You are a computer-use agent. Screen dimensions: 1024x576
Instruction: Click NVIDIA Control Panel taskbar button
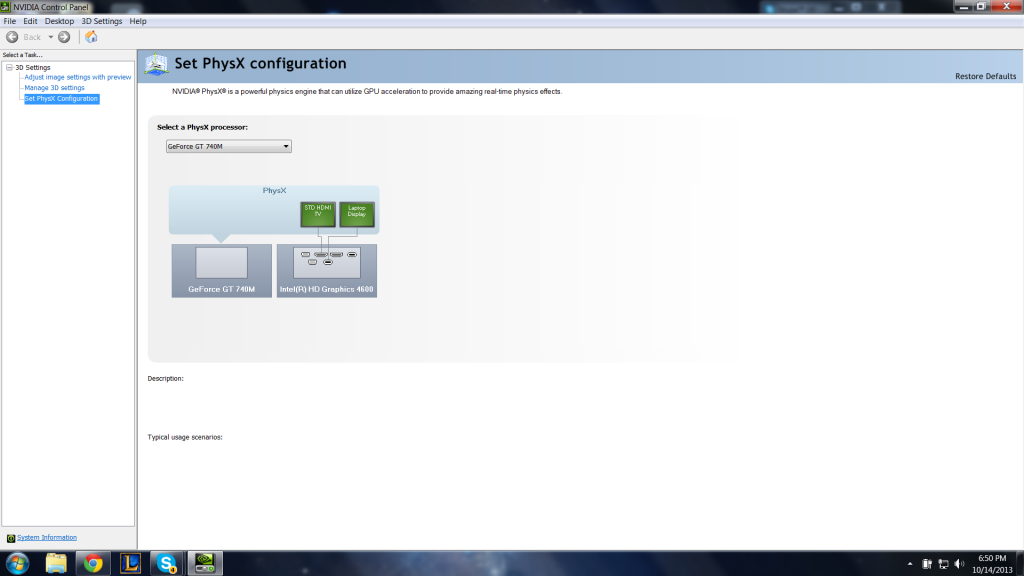[205, 563]
